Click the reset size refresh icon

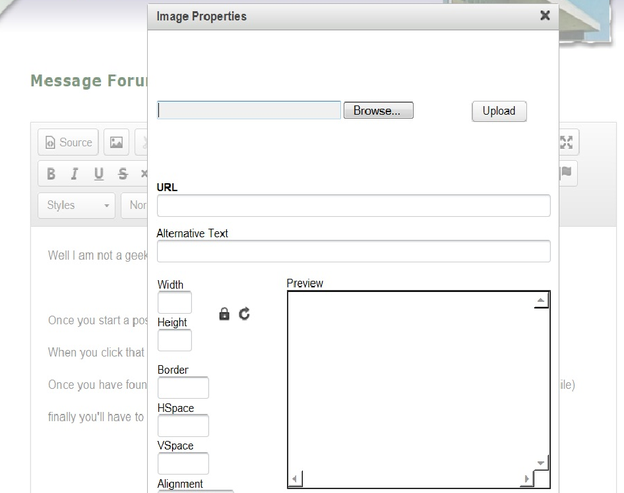[244, 314]
